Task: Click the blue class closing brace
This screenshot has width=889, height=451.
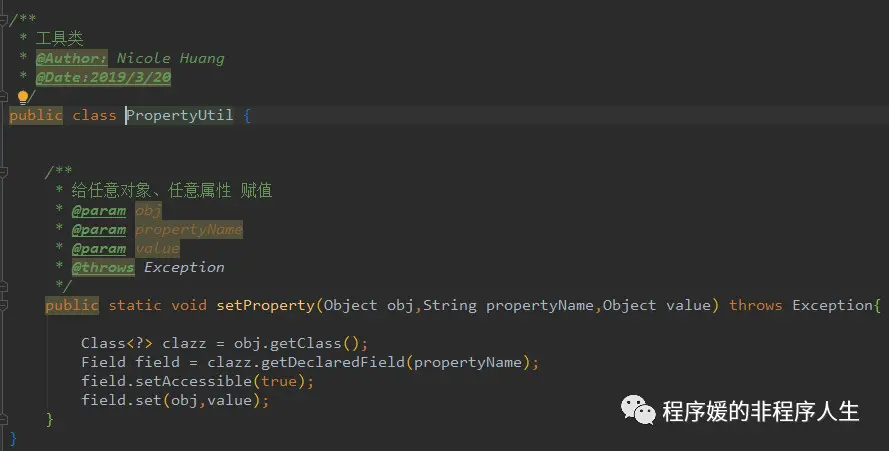Action: [13, 439]
